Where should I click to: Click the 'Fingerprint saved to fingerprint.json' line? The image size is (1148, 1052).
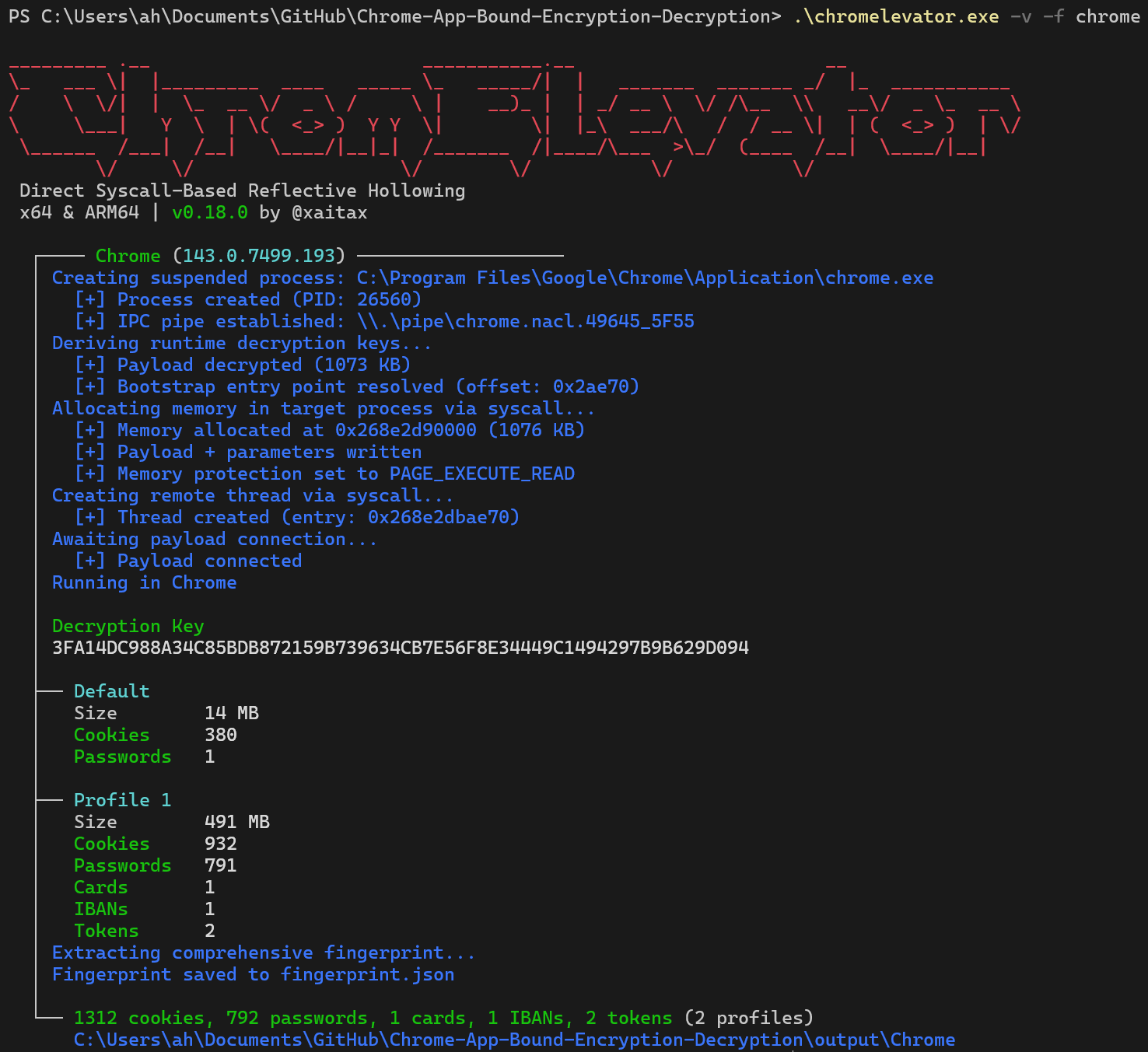click(x=254, y=974)
